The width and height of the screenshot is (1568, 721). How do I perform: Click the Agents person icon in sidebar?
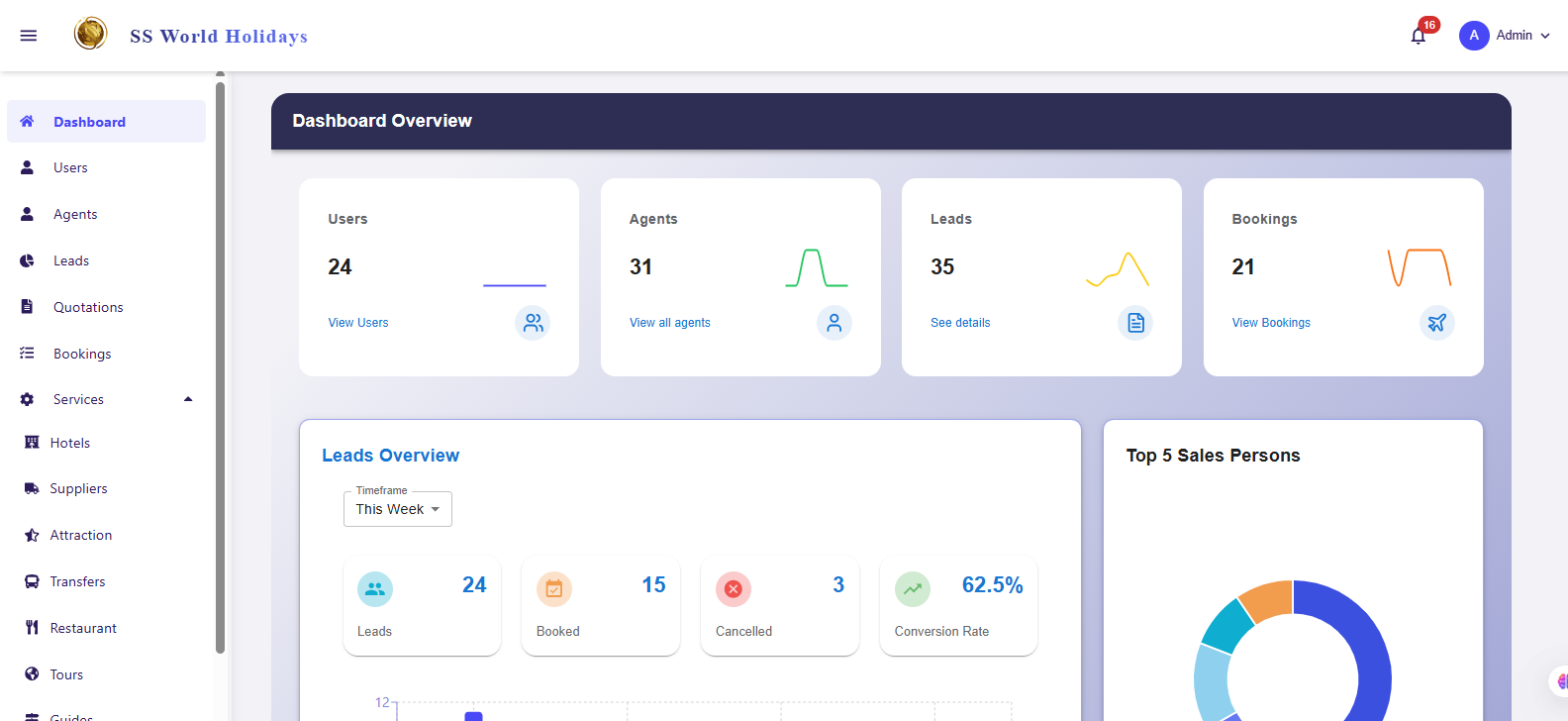pos(28,214)
